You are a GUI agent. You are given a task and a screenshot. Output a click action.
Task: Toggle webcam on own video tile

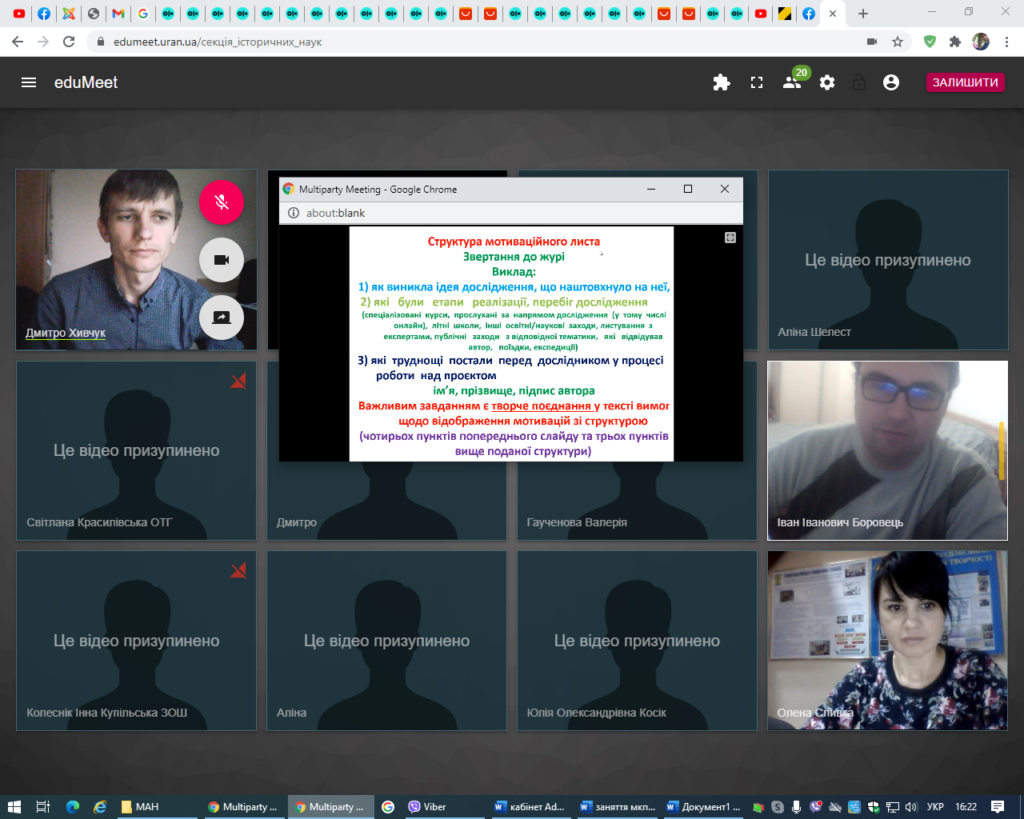point(221,260)
